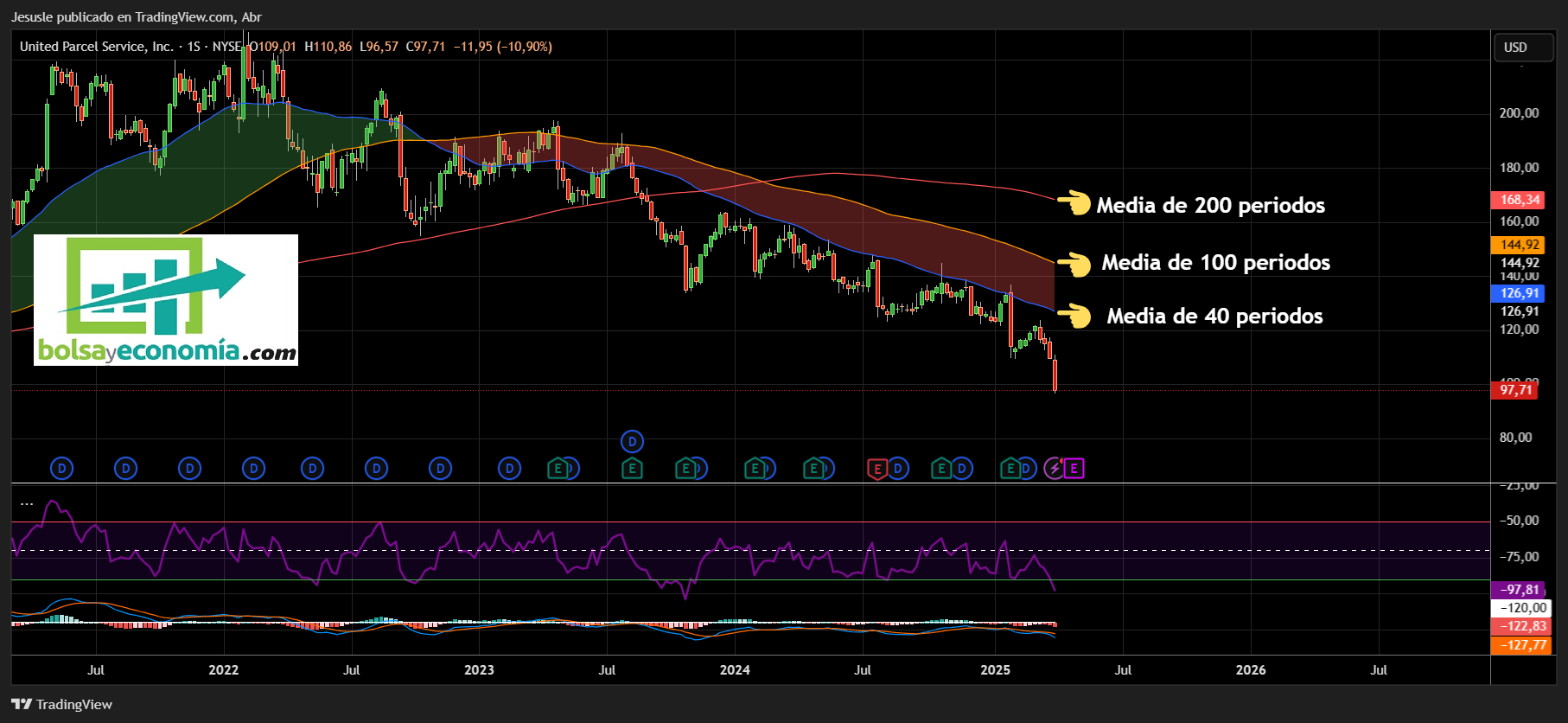Image resolution: width=1568 pixels, height=723 pixels.
Task: Open the E earnings marker beneath the raised D
Action: click(632, 469)
